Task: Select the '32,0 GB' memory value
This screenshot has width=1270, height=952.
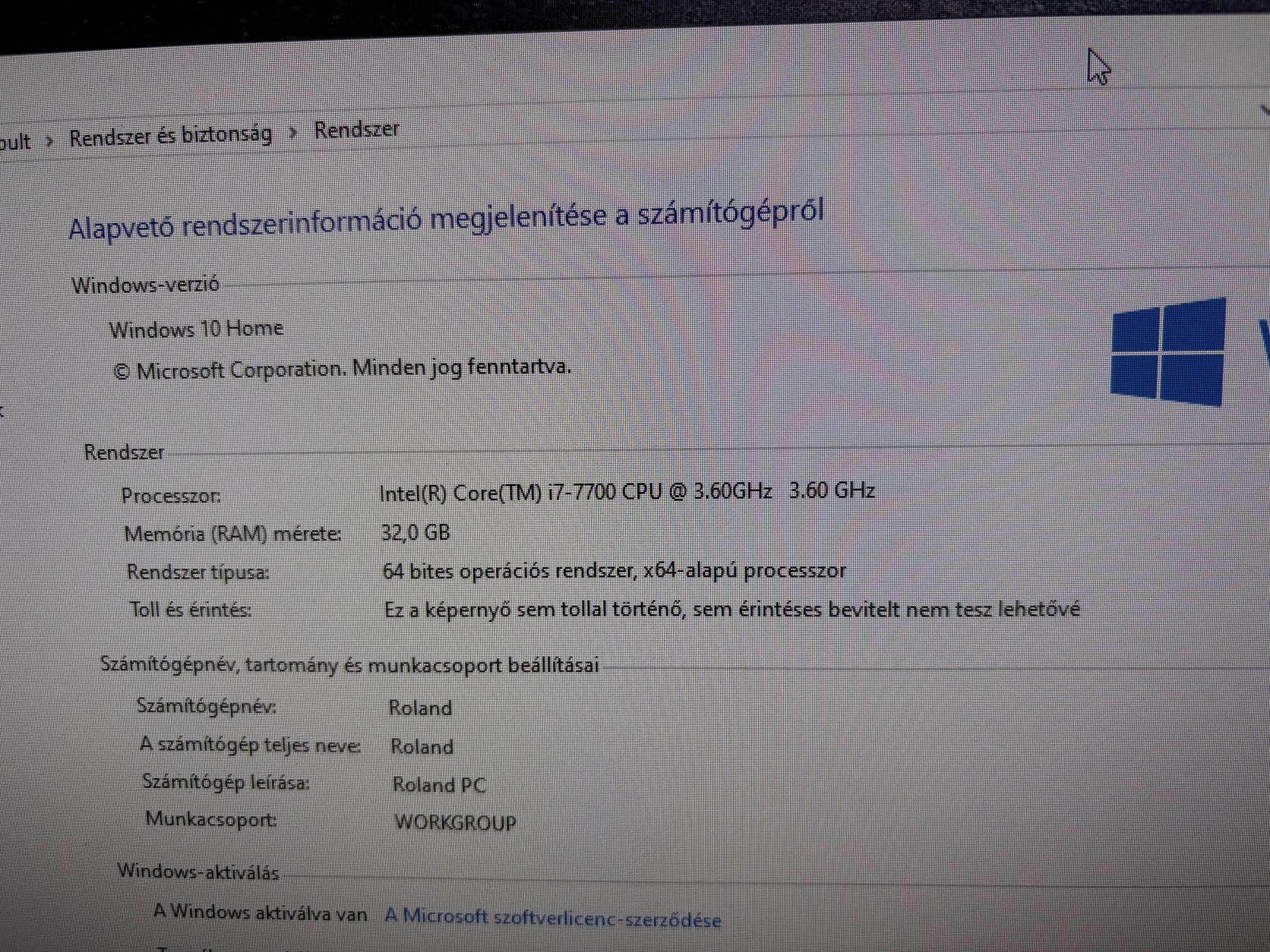Action: (415, 532)
